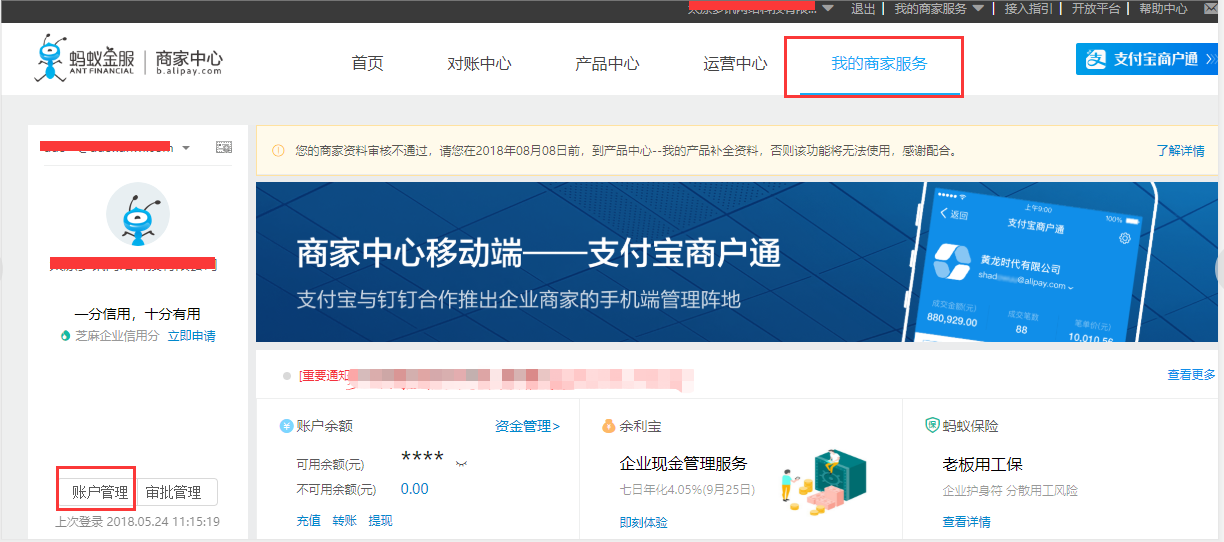The image size is (1224, 542).
Task: Switch to 运营中心 tab
Action: pyautogui.click(x=735, y=63)
